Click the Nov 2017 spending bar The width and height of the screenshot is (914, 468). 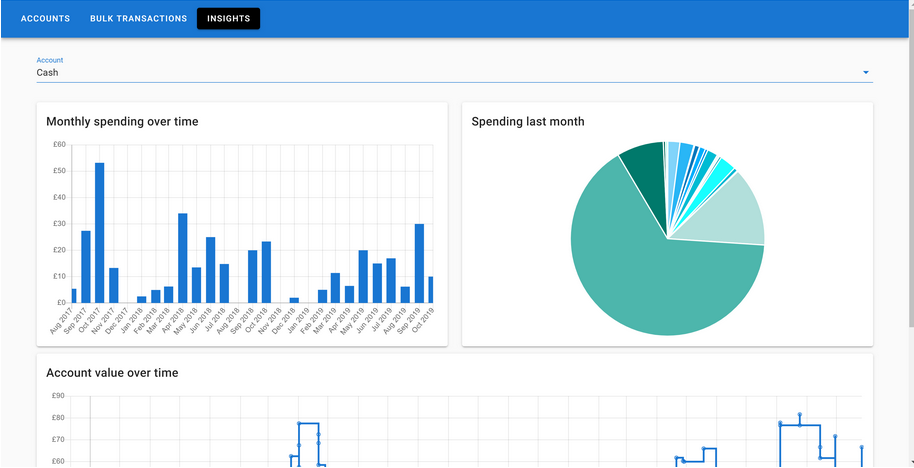tap(114, 286)
